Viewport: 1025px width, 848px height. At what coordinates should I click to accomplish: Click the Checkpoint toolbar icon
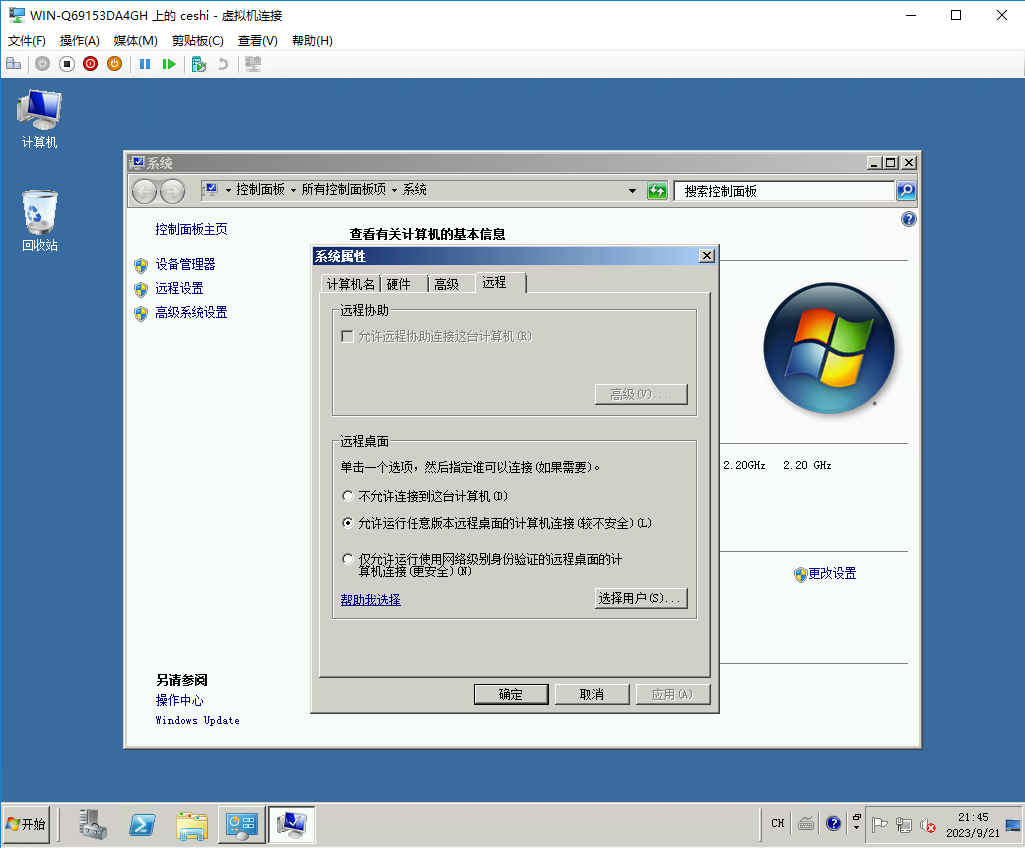click(199, 64)
